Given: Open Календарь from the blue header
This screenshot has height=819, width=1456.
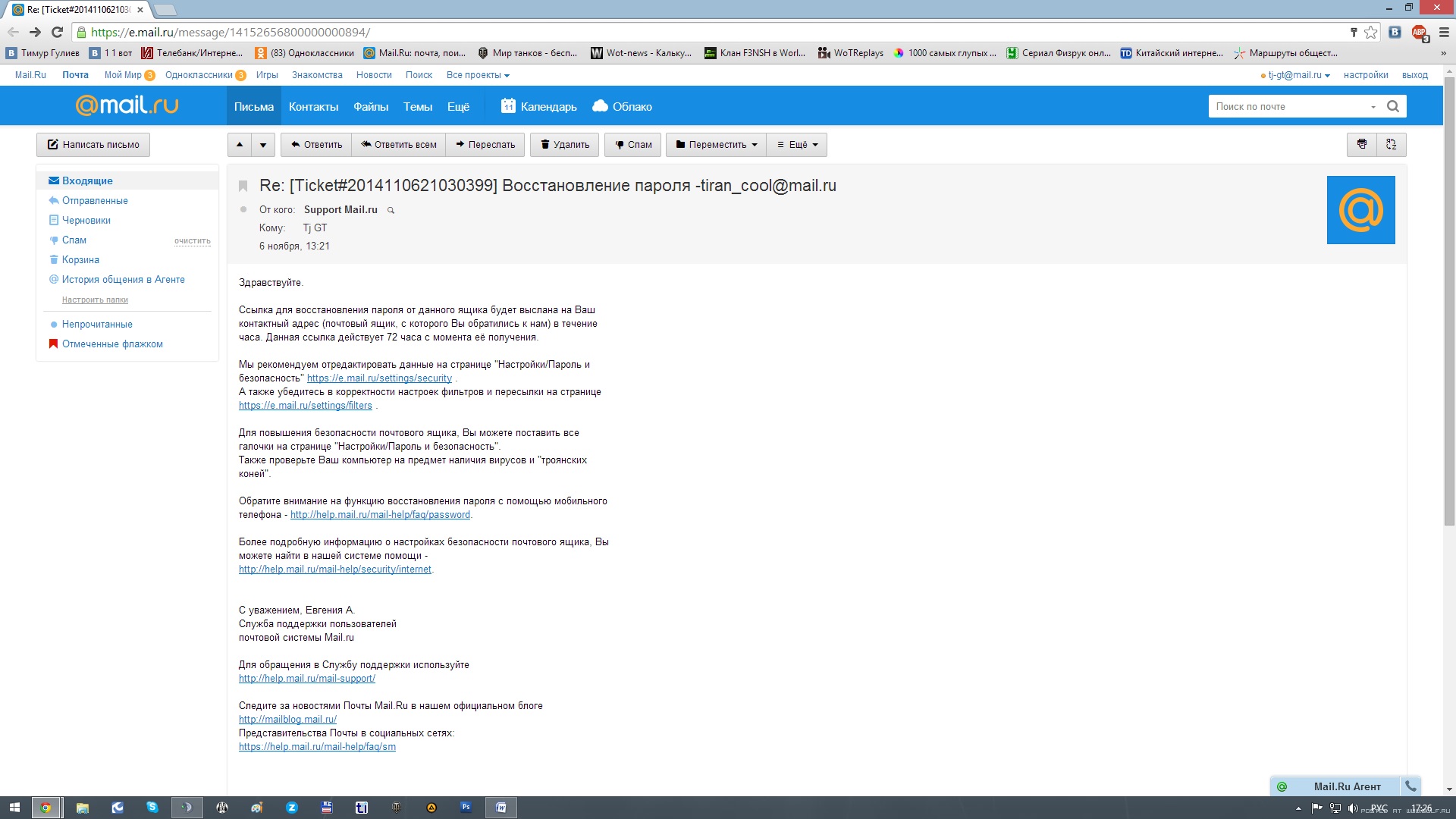Looking at the screenshot, I should tap(538, 106).
